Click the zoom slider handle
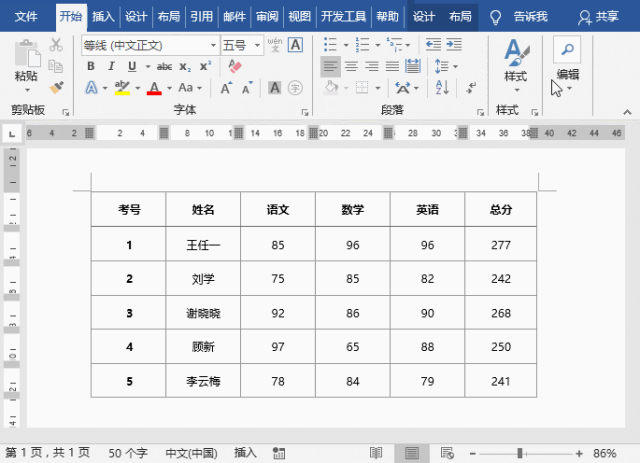 (520, 453)
